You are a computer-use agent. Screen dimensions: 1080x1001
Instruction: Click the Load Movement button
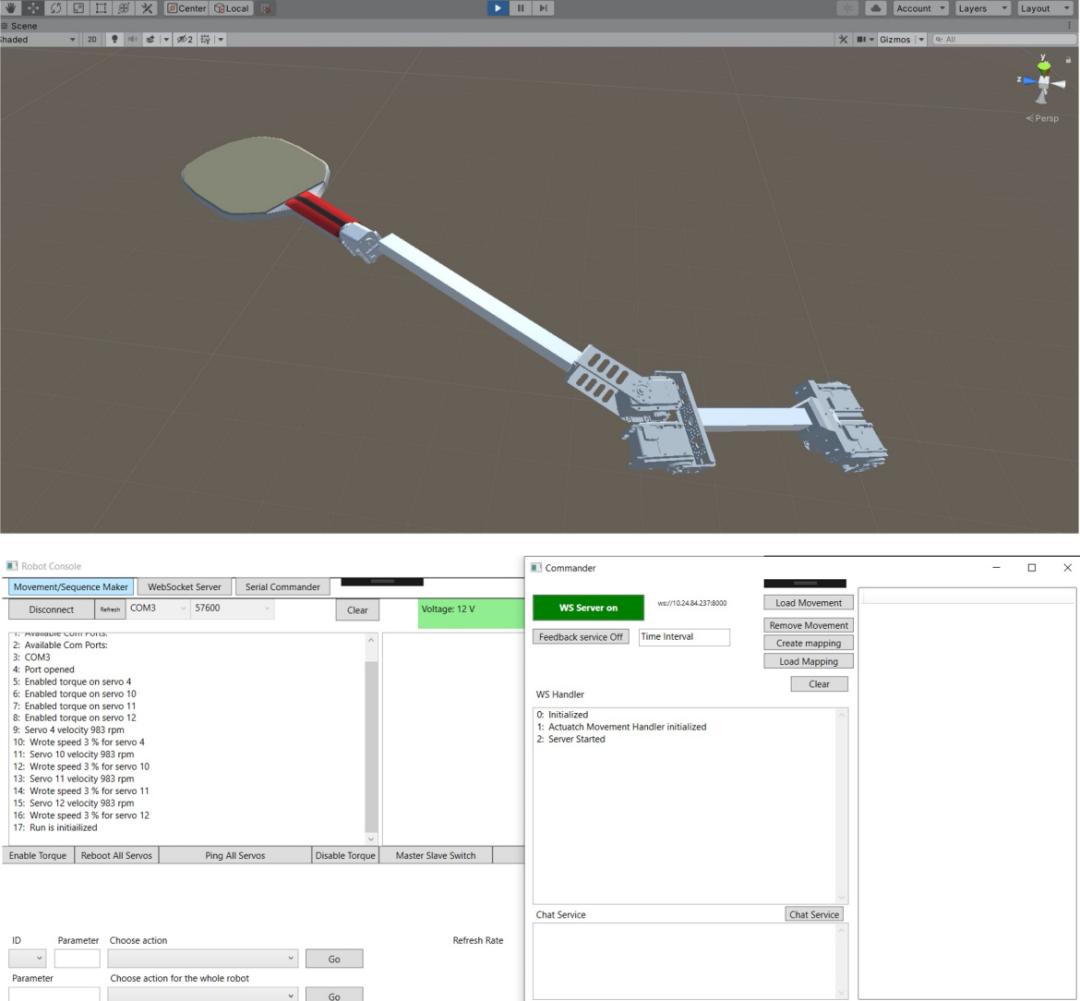tap(808, 603)
